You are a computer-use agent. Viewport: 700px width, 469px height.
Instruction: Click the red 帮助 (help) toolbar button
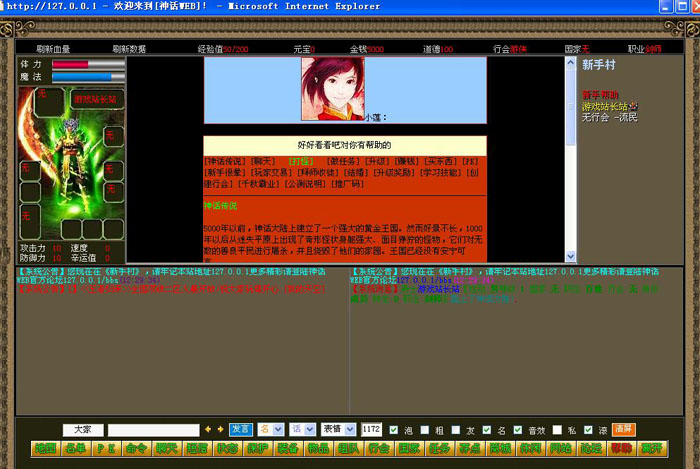pyautogui.click(x=622, y=449)
